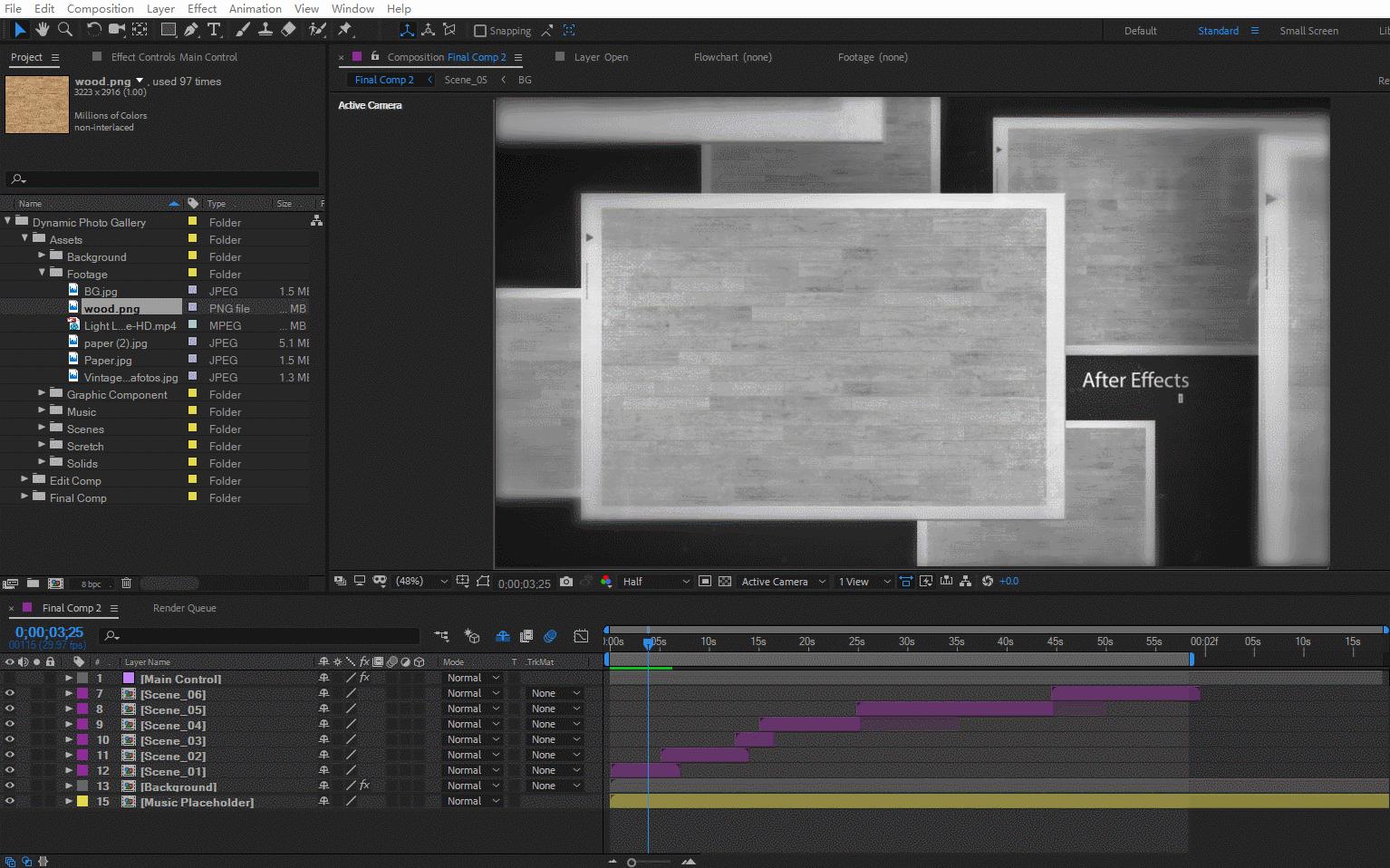Viewport: 1390px width, 868px height.
Task: Delete selected item with trash icon
Action: pyautogui.click(x=126, y=583)
